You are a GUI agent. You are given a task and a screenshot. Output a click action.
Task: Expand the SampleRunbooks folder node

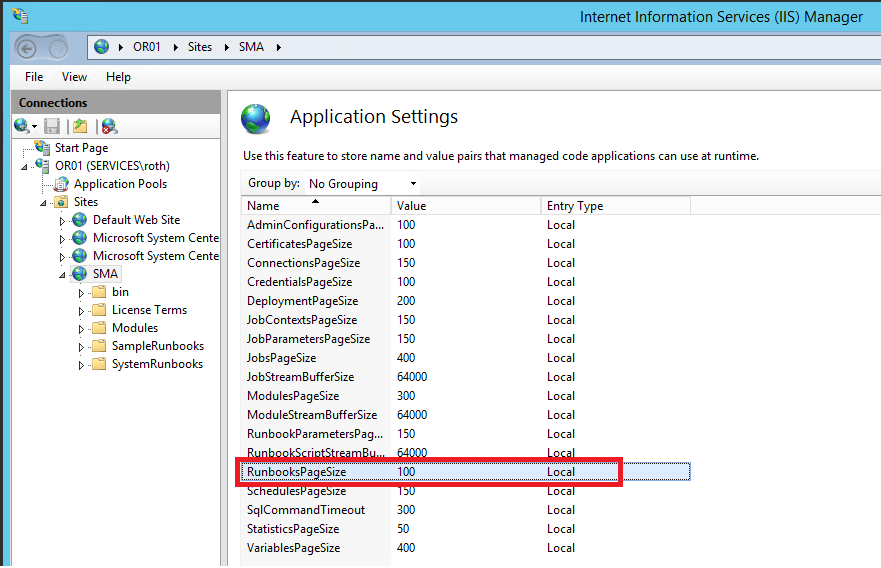81,347
